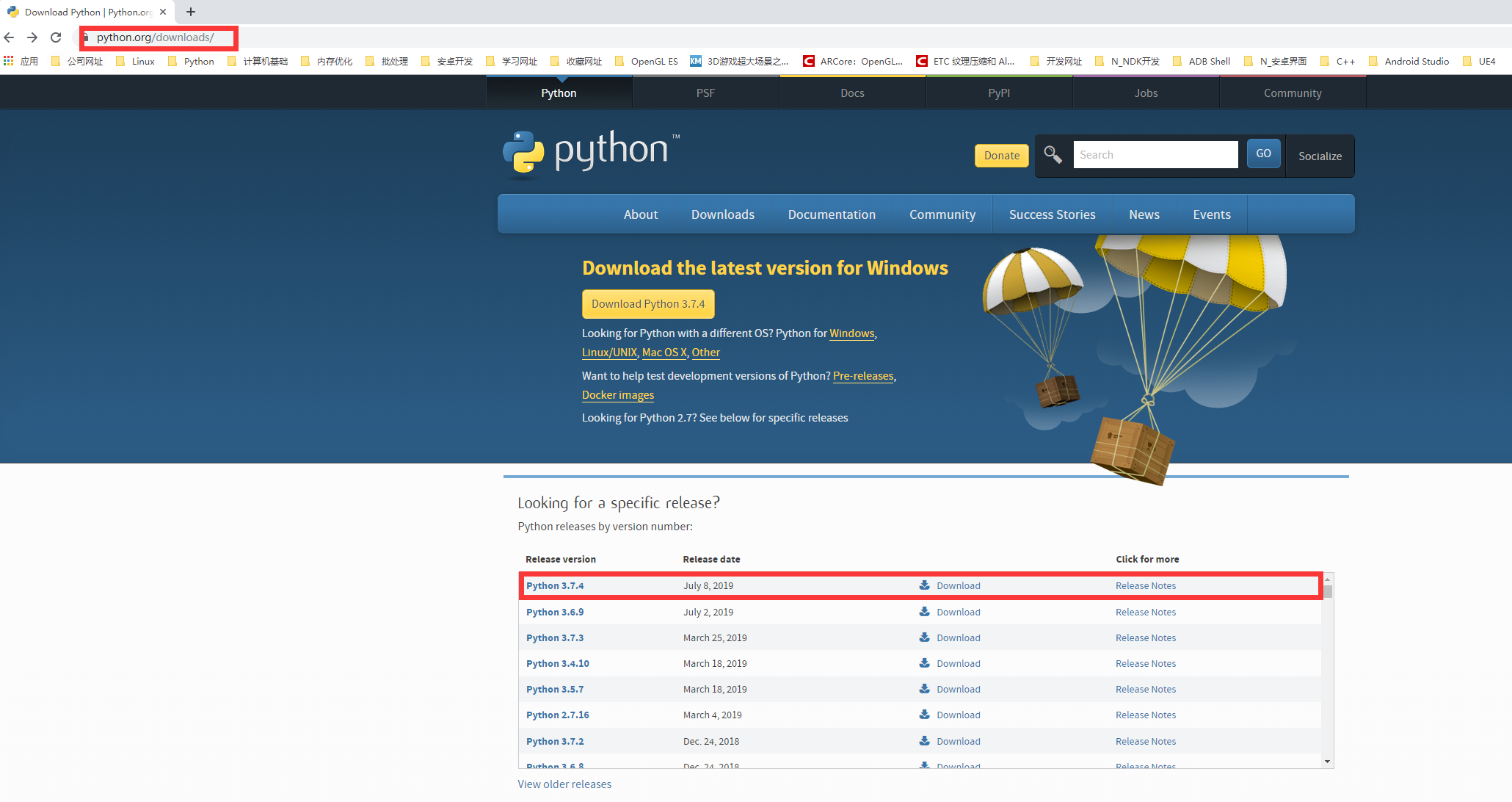Open new browser tab with plus icon
Viewport: 1512px width, 802px height.
[191, 12]
